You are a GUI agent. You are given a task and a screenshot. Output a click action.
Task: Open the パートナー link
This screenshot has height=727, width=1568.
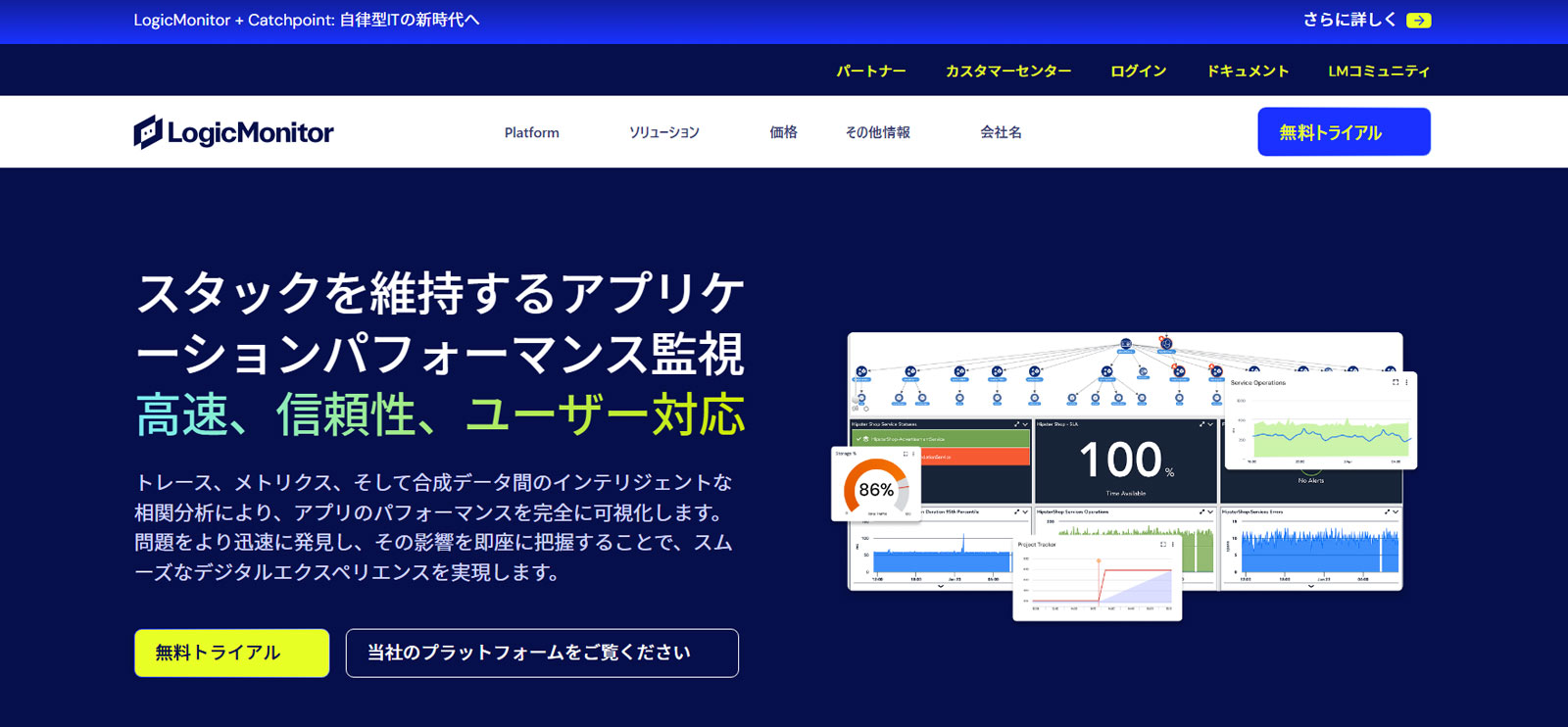[x=870, y=71]
